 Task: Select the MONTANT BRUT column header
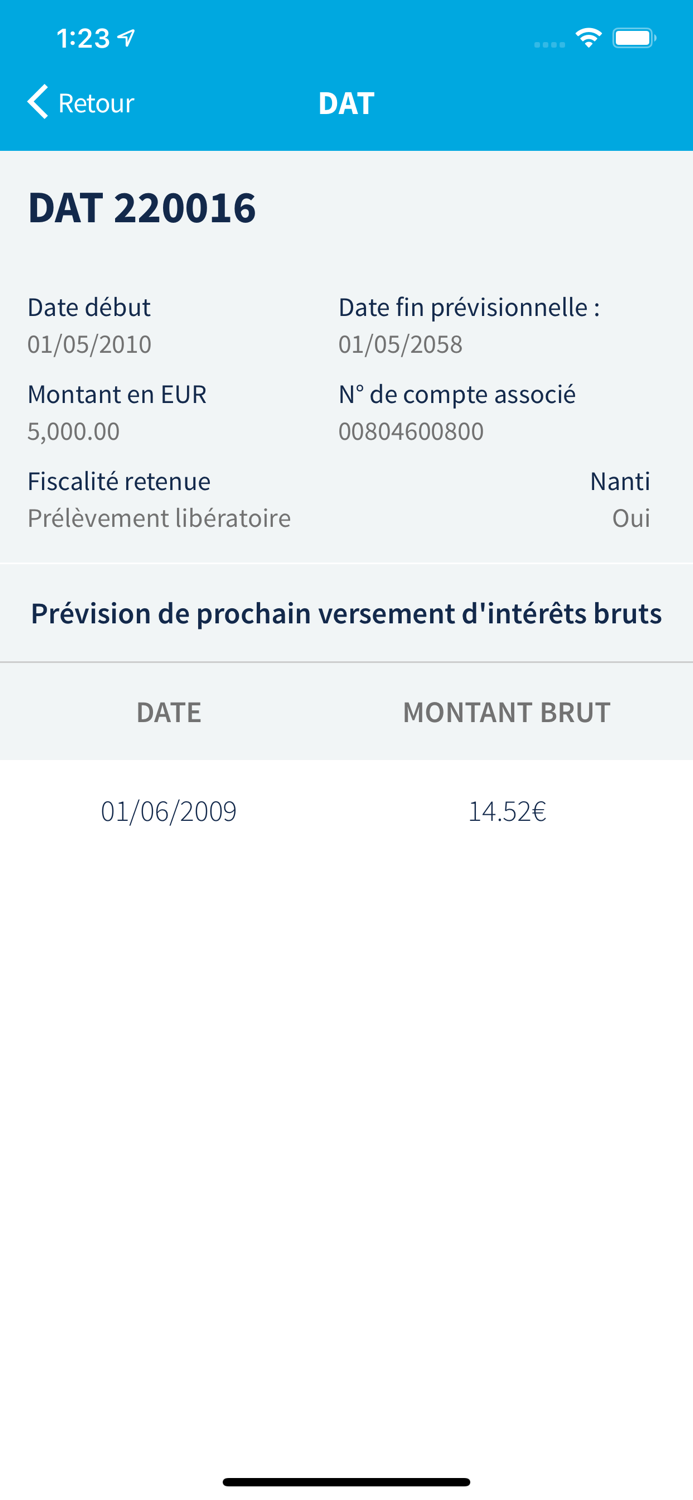coord(506,712)
